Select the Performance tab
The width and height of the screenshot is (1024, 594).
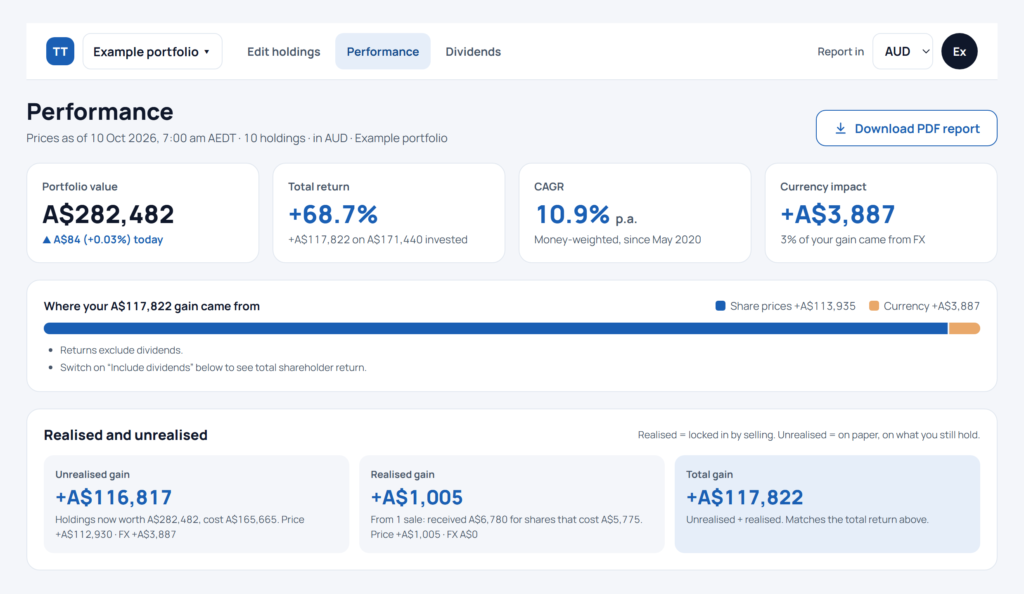pos(383,52)
